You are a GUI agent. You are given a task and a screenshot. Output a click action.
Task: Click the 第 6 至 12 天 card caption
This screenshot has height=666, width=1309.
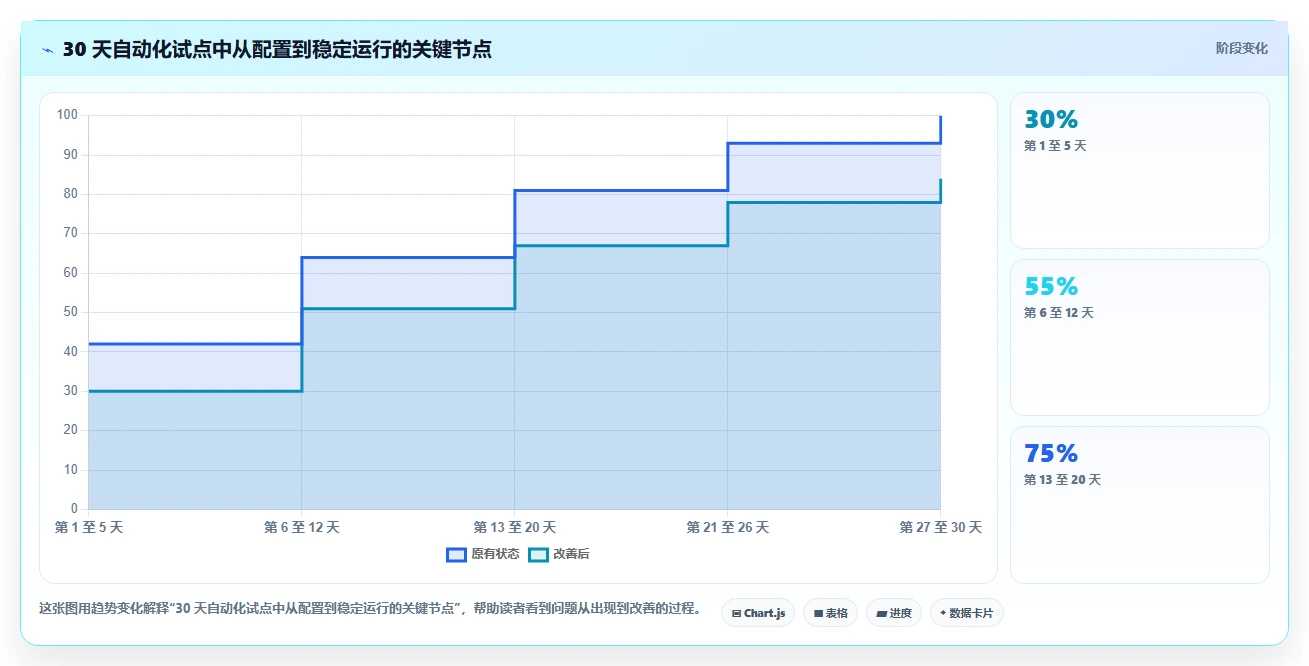click(1059, 313)
